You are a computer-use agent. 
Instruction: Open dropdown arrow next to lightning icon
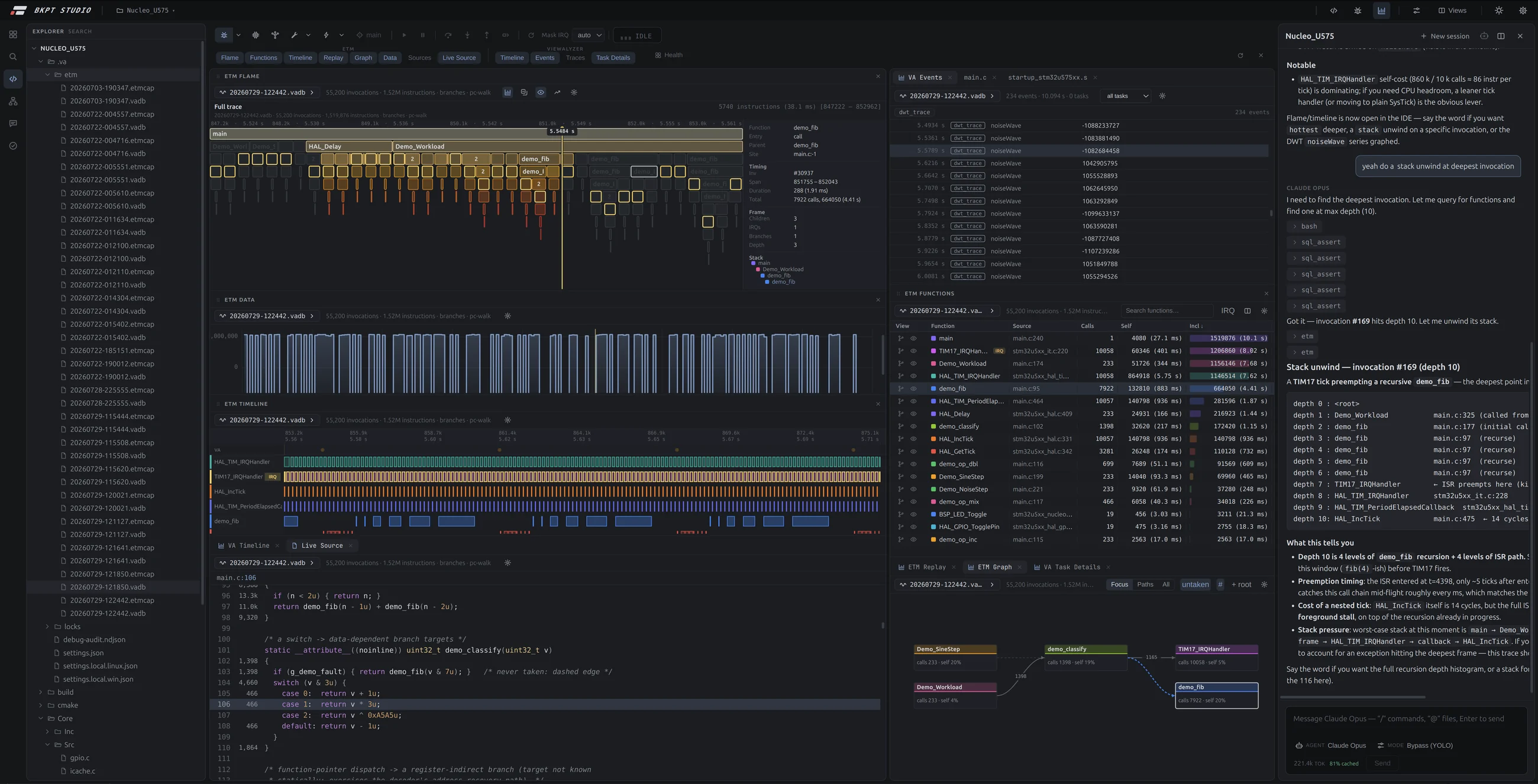tap(341, 35)
